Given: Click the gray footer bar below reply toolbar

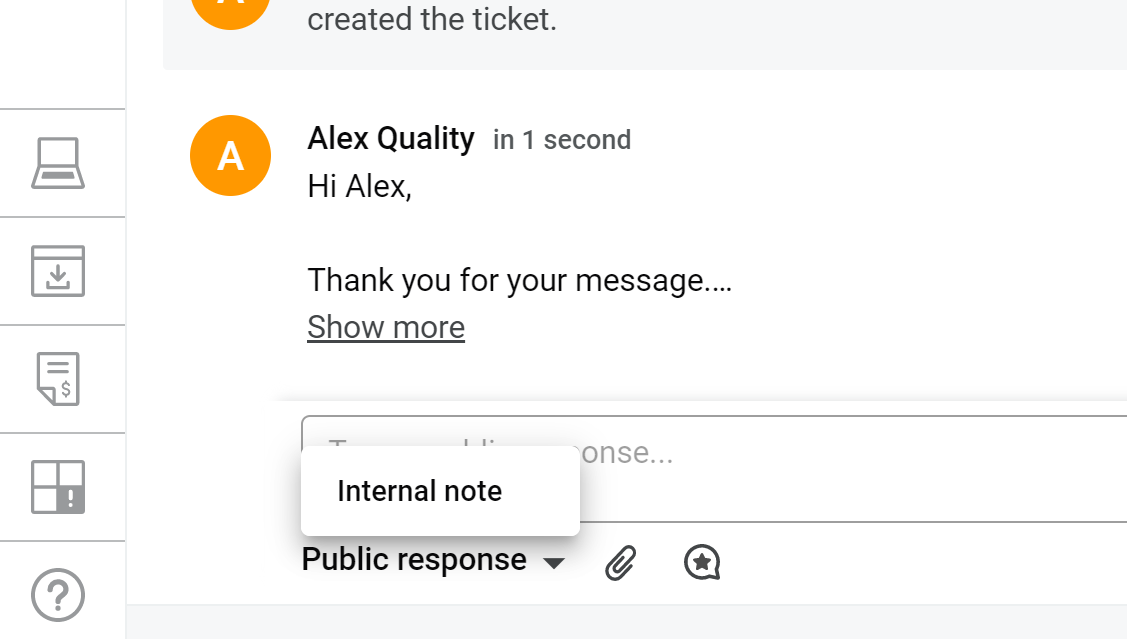Looking at the screenshot, I should pyautogui.click(x=626, y=622).
